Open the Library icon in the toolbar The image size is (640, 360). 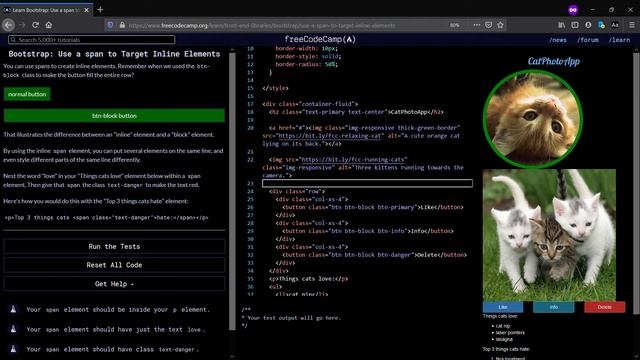coord(562,25)
